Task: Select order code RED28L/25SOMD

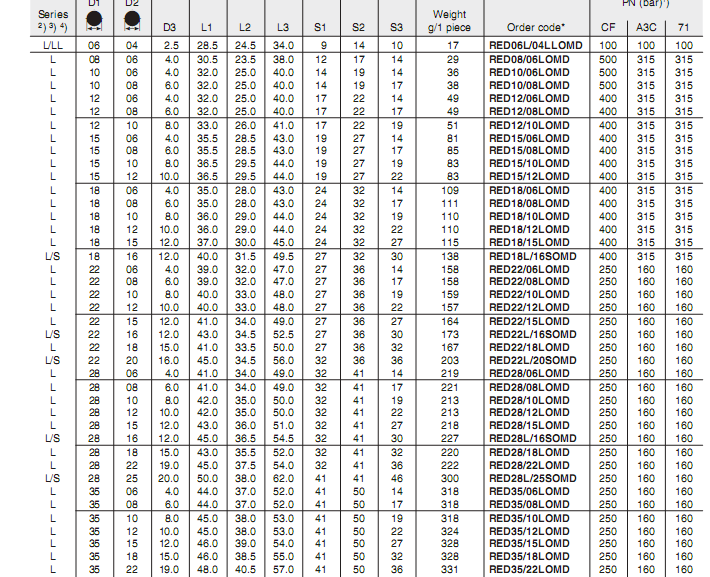Action: point(533,478)
